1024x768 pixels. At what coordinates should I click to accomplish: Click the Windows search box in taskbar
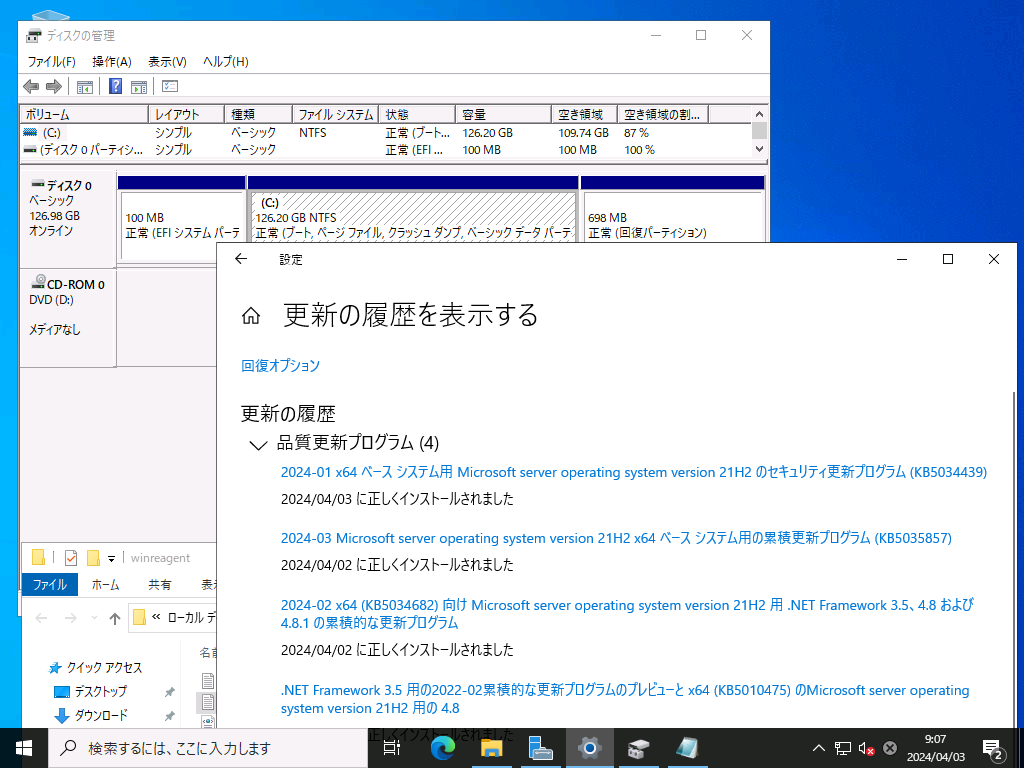click(210, 748)
